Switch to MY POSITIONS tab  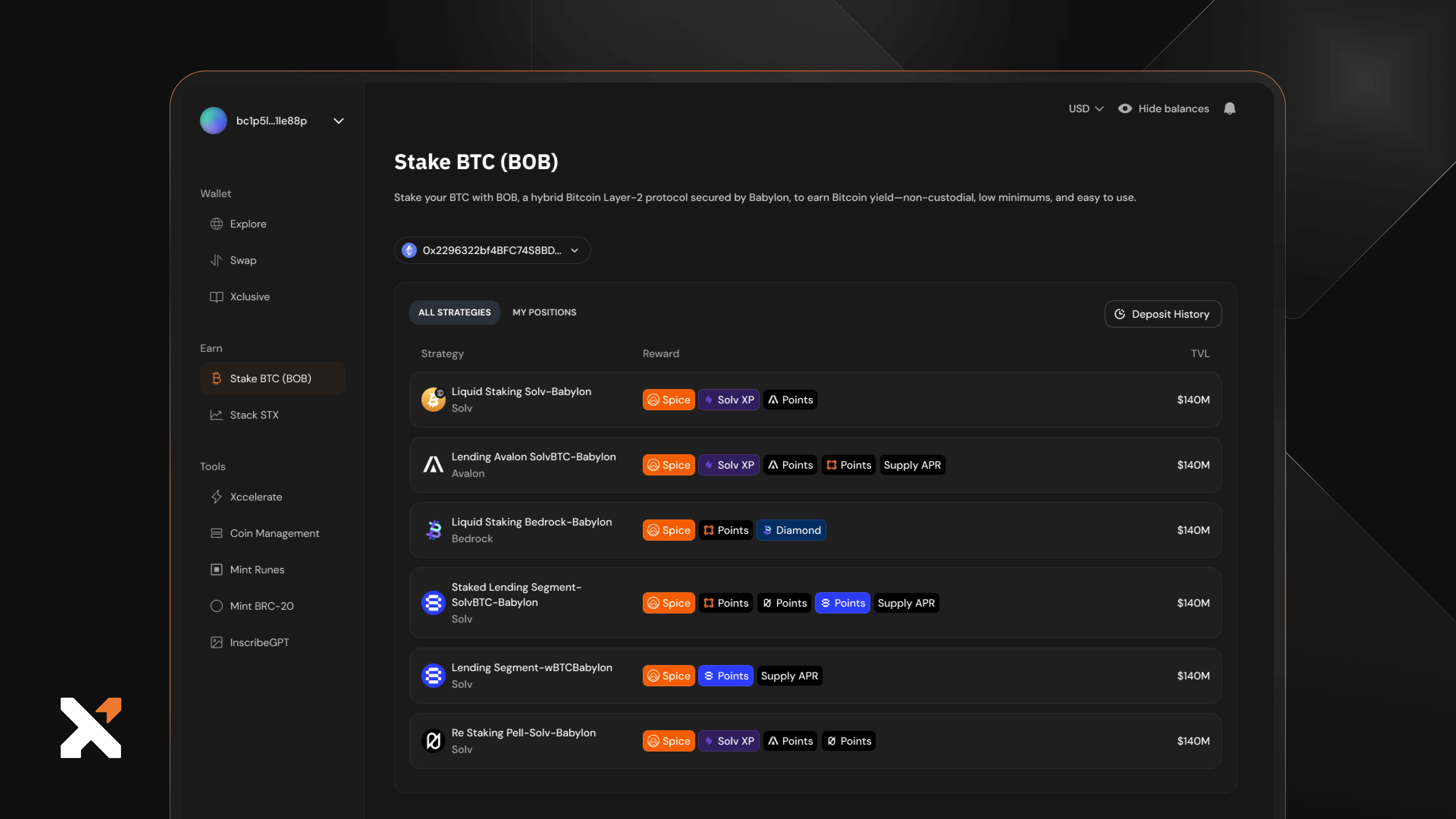pos(544,312)
